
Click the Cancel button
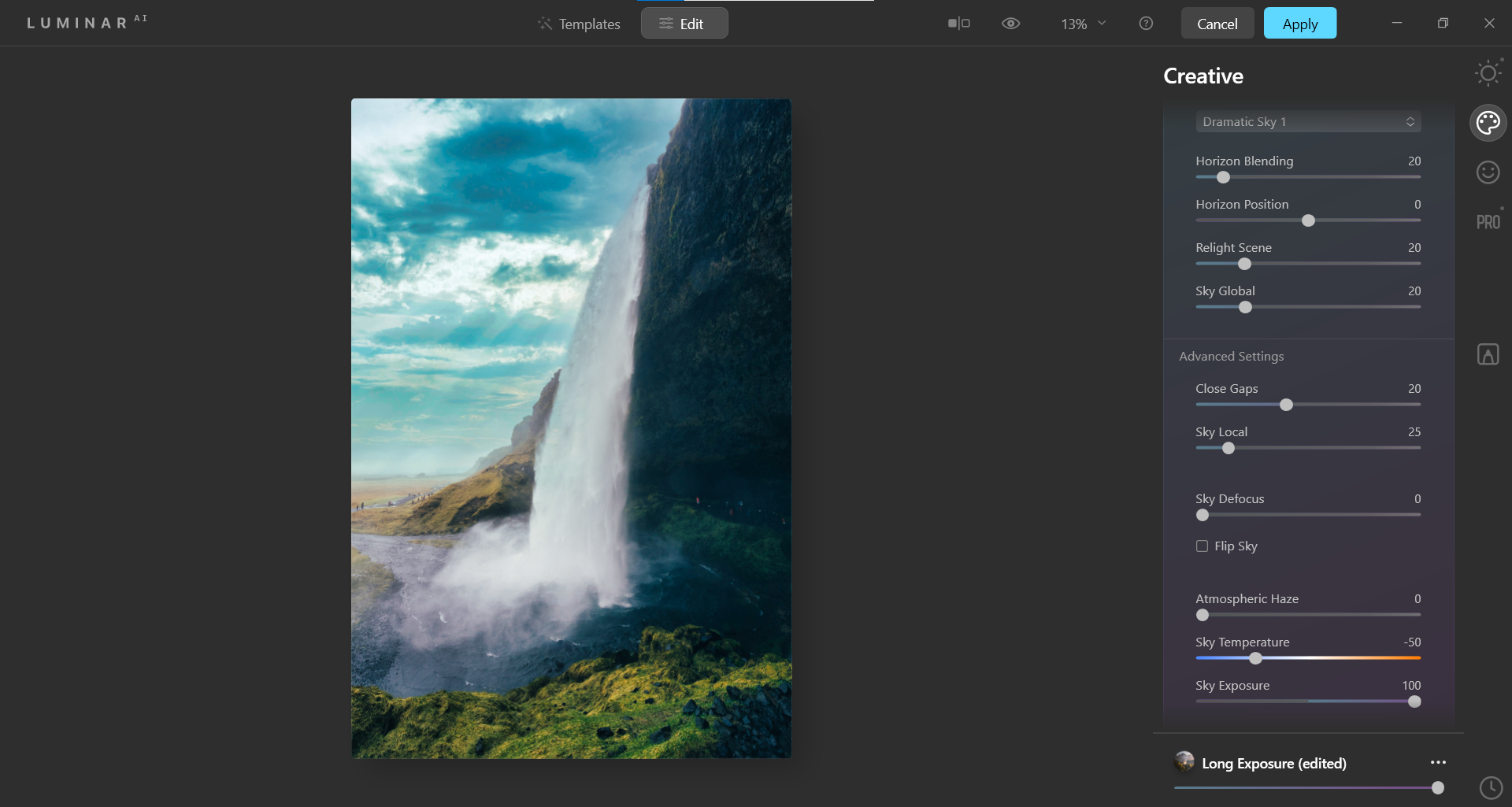1217,24
